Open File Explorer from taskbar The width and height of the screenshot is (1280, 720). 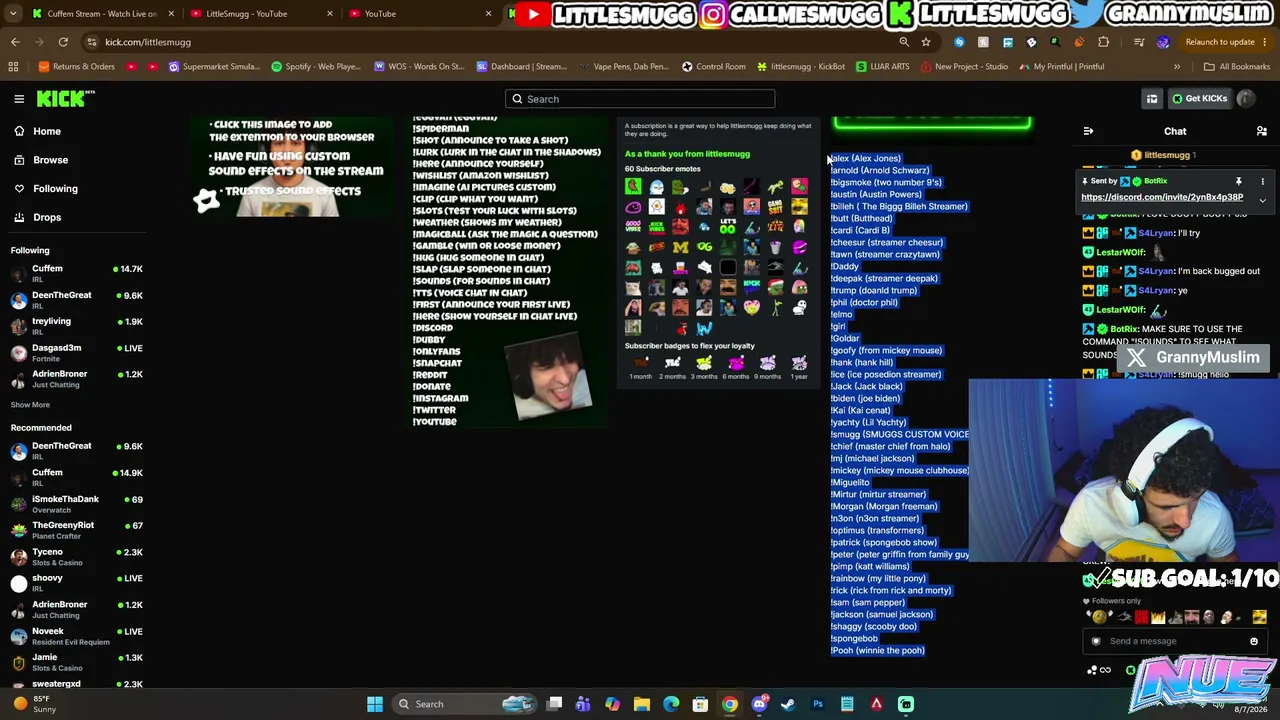[642, 704]
